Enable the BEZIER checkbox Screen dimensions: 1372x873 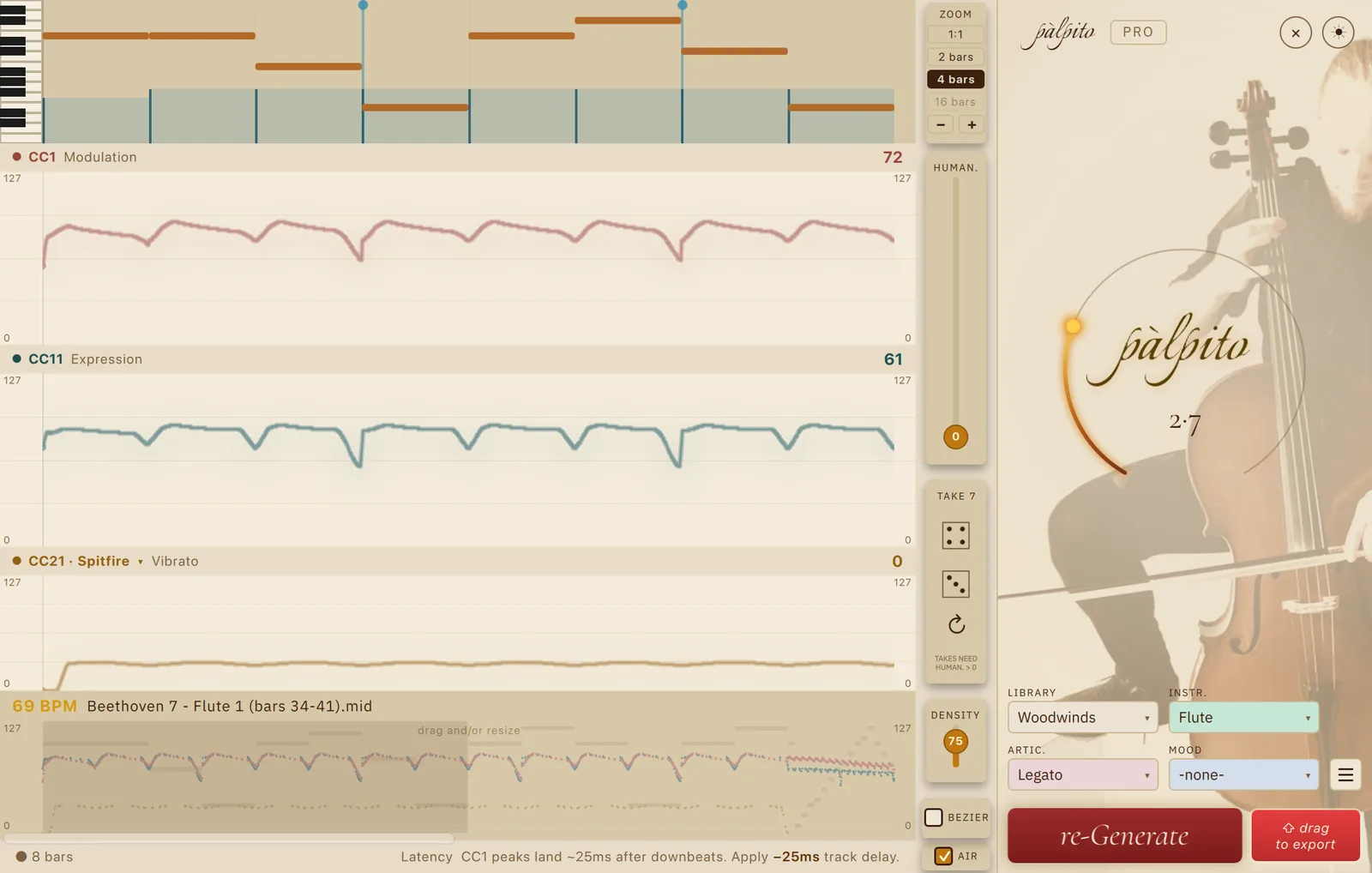pyautogui.click(x=934, y=817)
